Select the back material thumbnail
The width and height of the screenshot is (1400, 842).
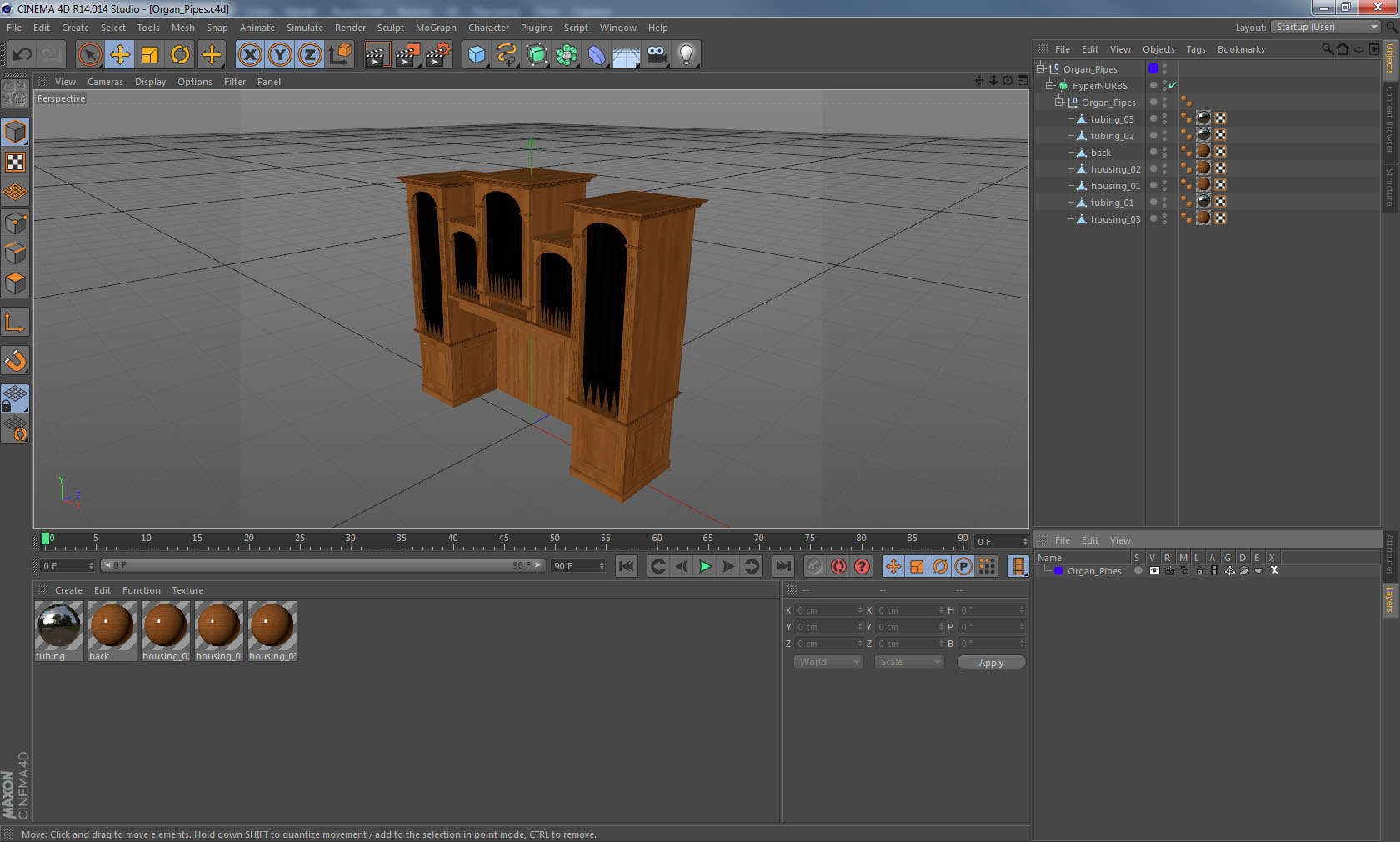(112, 631)
